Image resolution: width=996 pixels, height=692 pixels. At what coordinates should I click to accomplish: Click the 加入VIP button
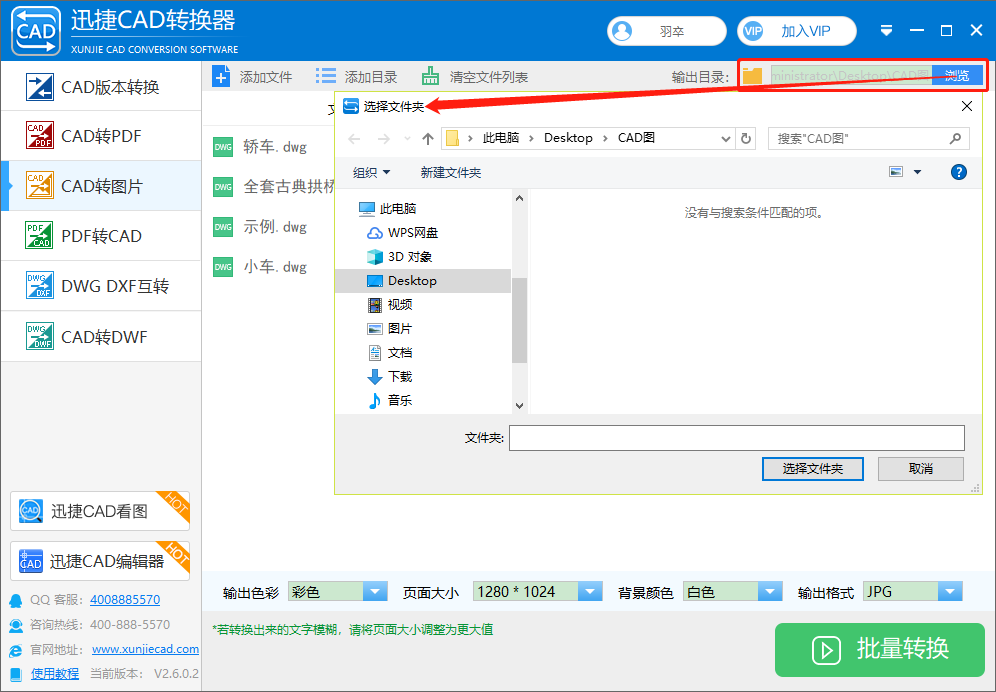pos(797,31)
